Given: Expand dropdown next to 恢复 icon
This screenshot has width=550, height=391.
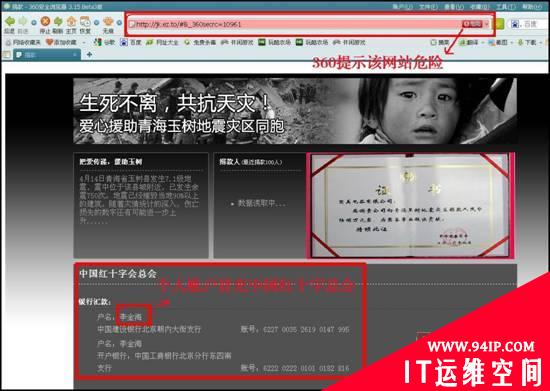Looking at the screenshot, I should (96, 22).
